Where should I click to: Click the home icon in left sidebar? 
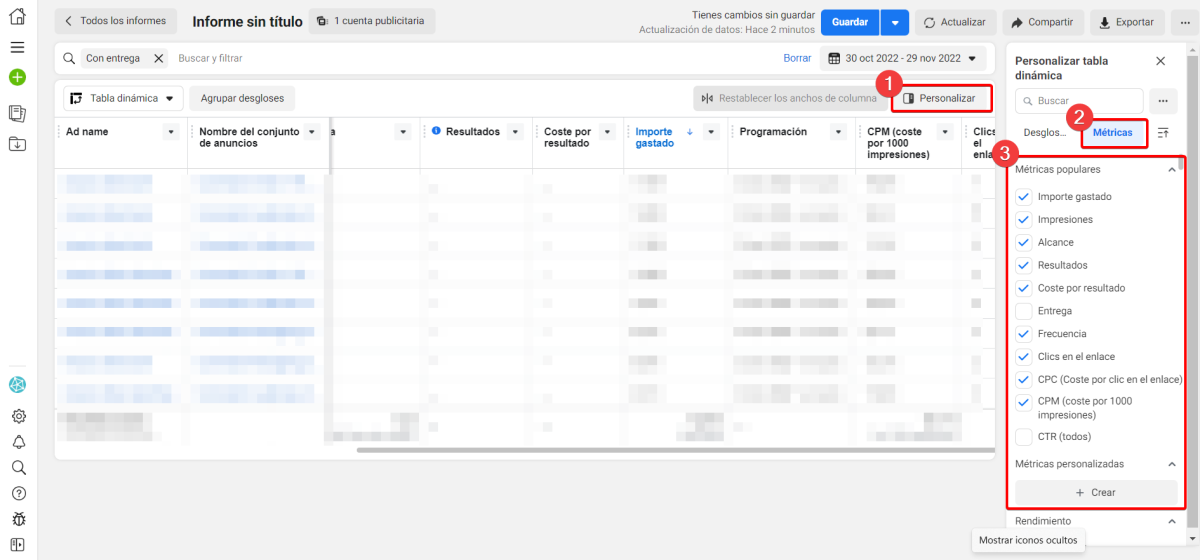point(17,17)
